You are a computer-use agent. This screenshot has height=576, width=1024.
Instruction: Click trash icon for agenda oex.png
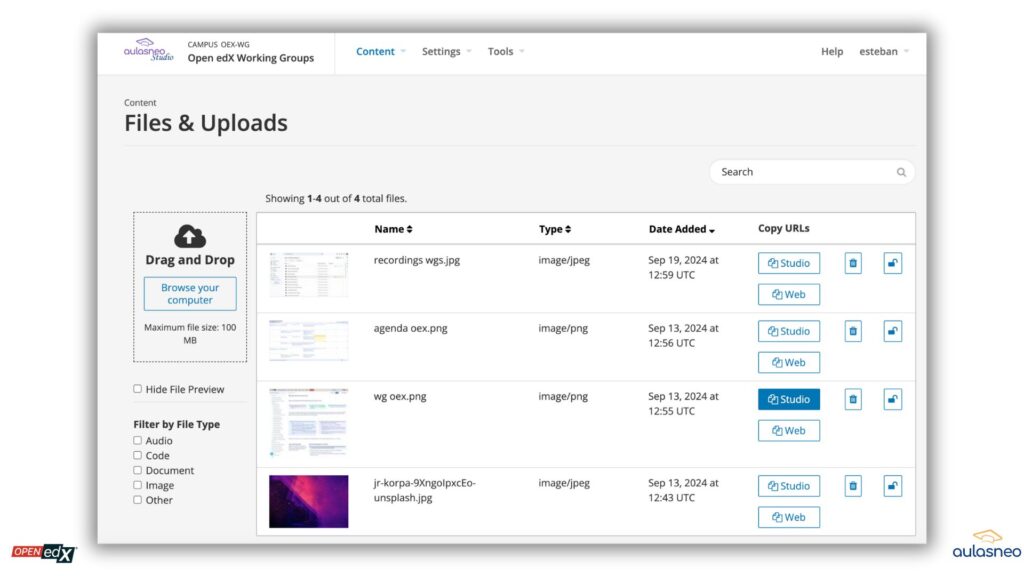(x=852, y=331)
